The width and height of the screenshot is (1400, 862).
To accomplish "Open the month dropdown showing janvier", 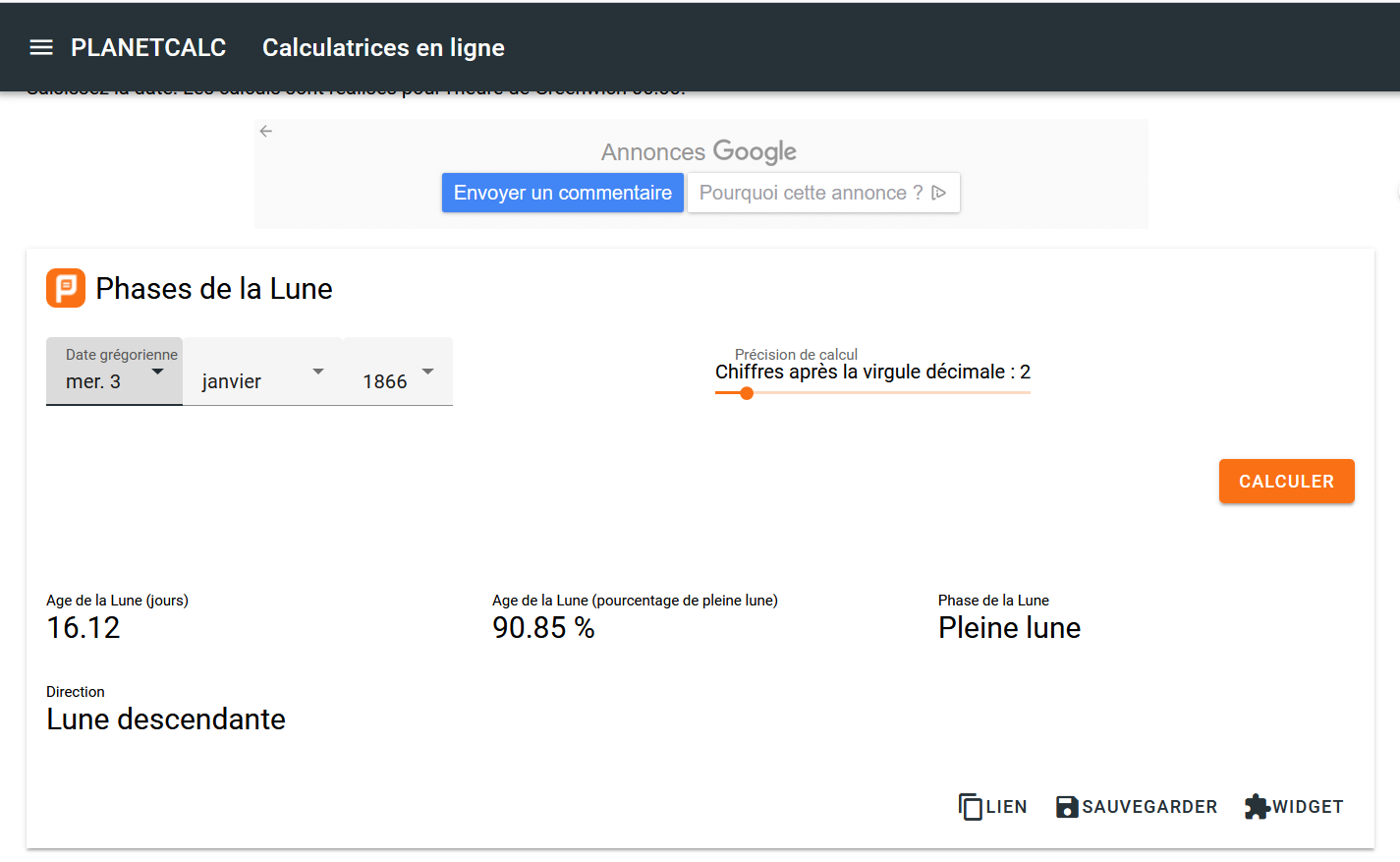I will 262,372.
